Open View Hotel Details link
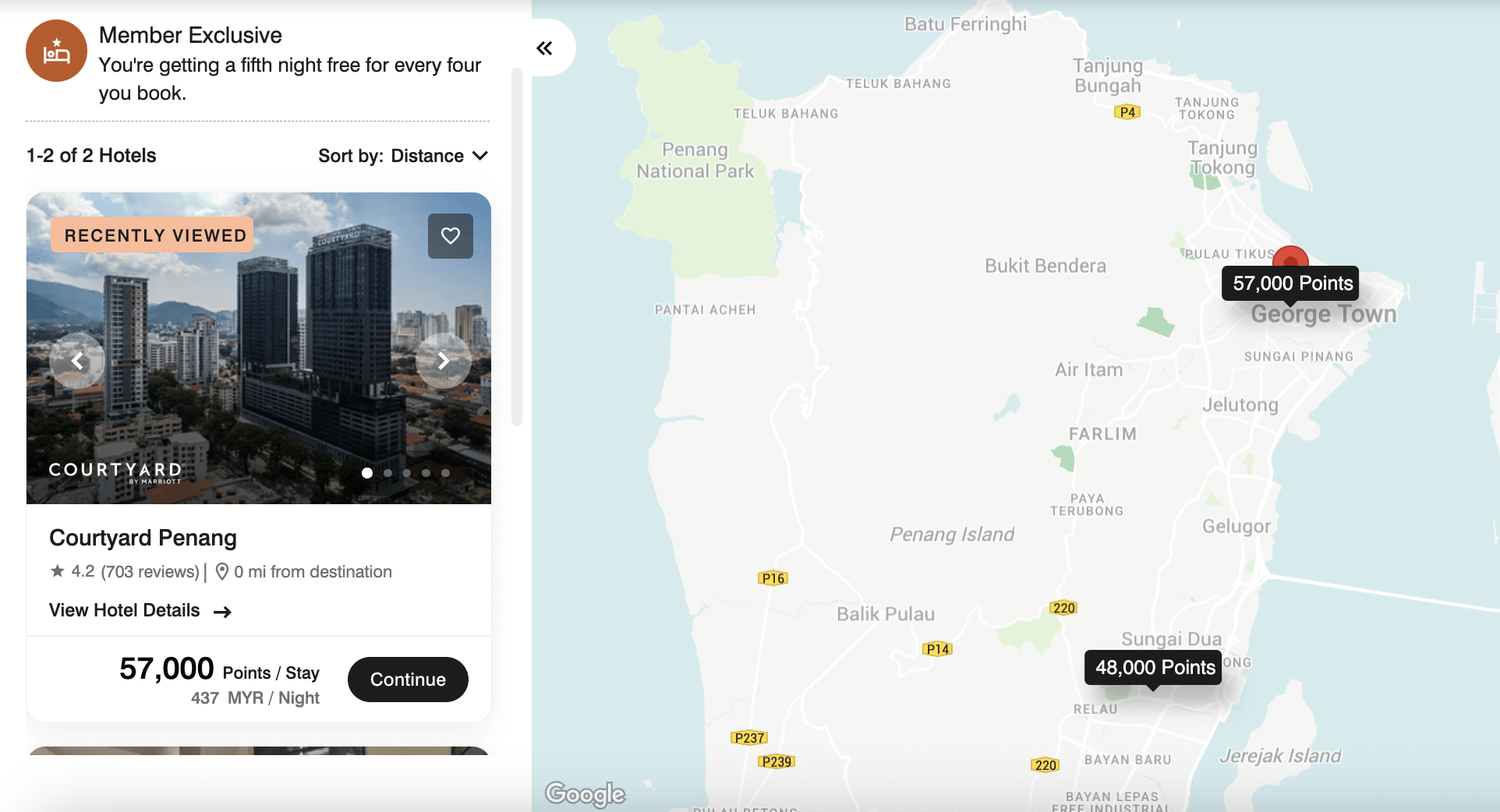Screen dimensions: 1500x812 [x=125, y=610]
